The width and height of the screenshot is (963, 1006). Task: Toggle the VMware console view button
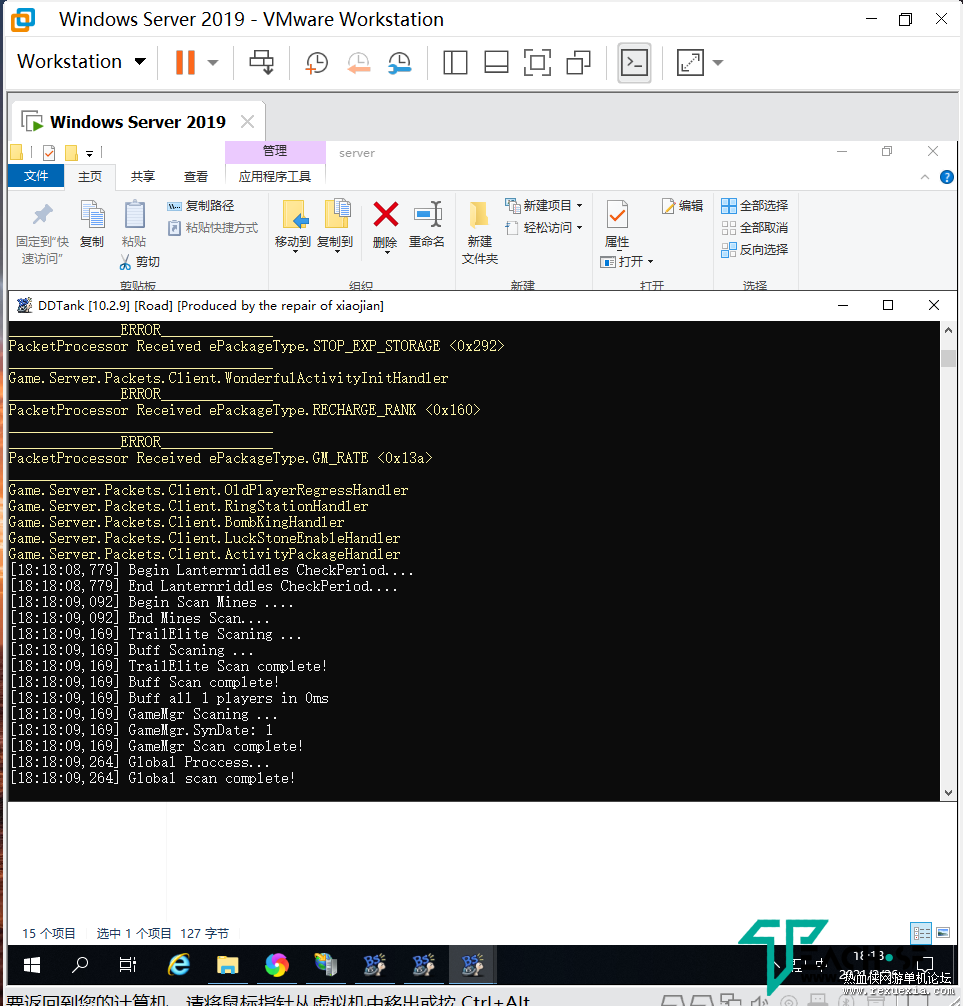(x=634, y=63)
